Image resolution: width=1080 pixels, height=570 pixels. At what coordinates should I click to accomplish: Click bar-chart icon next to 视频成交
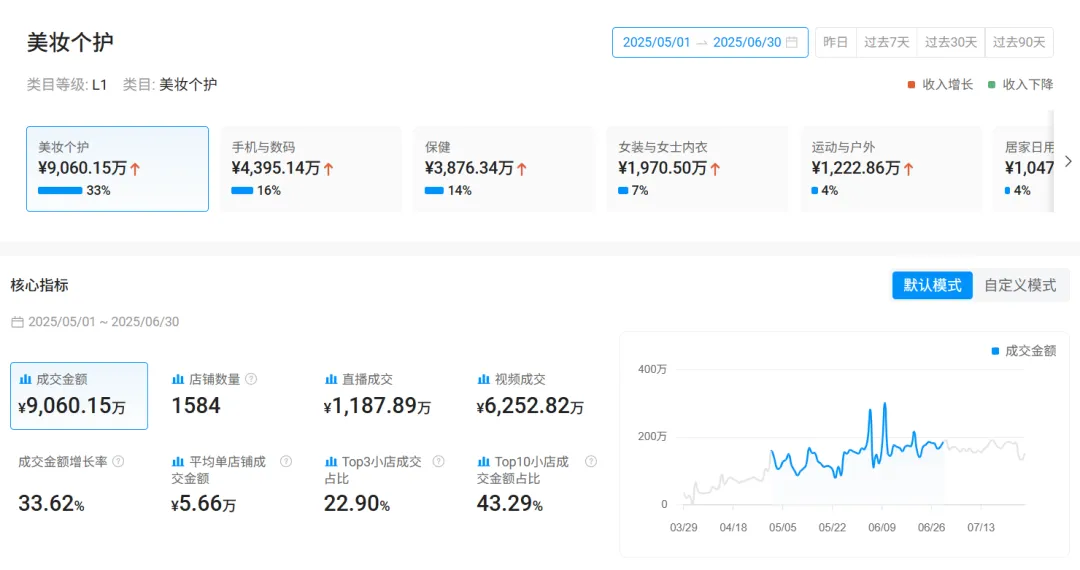coord(484,379)
